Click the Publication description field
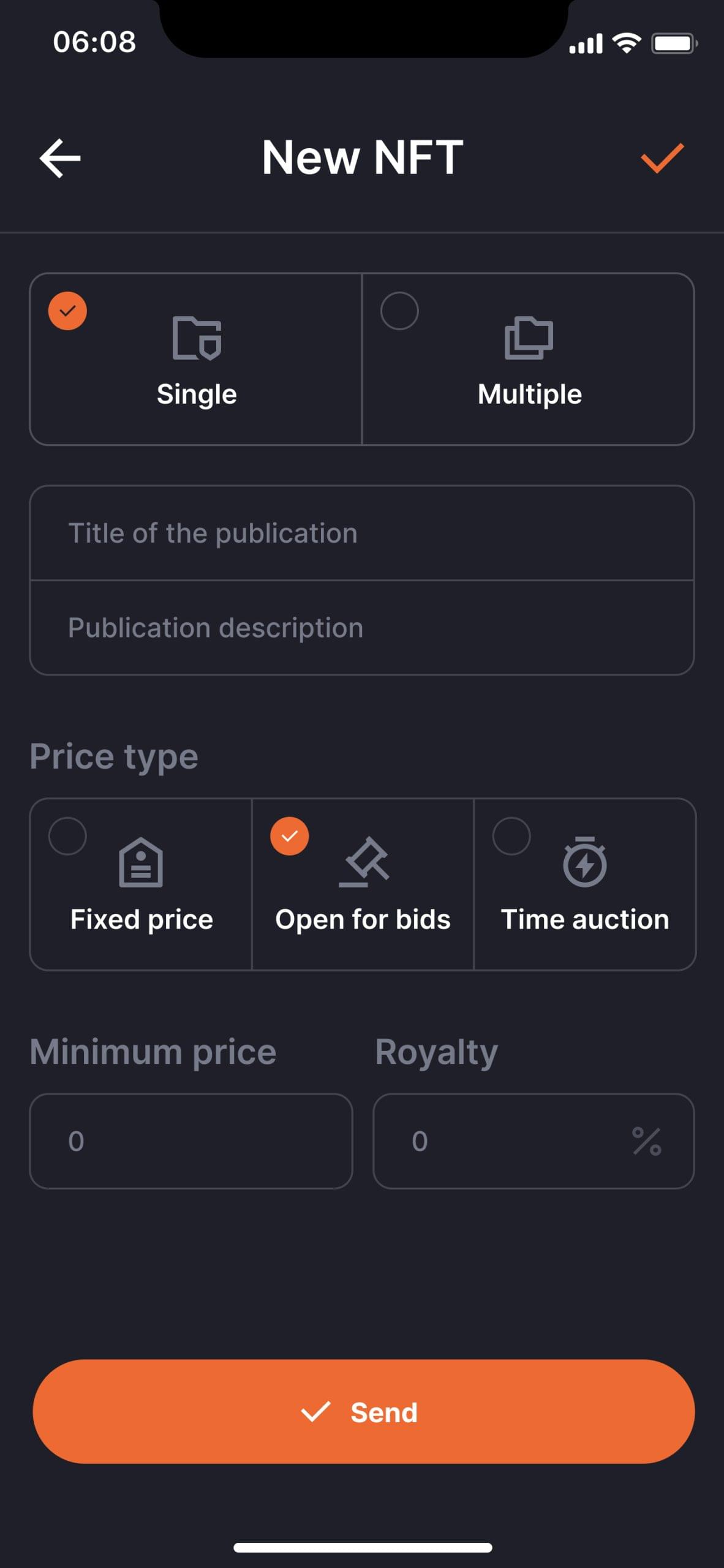 (361, 628)
